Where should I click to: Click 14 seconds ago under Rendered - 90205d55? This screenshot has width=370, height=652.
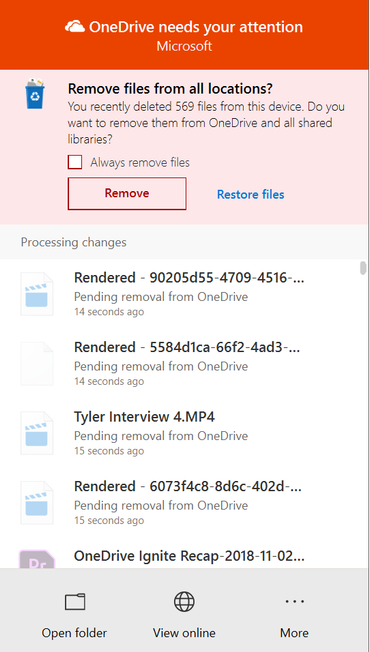coord(109,311)
